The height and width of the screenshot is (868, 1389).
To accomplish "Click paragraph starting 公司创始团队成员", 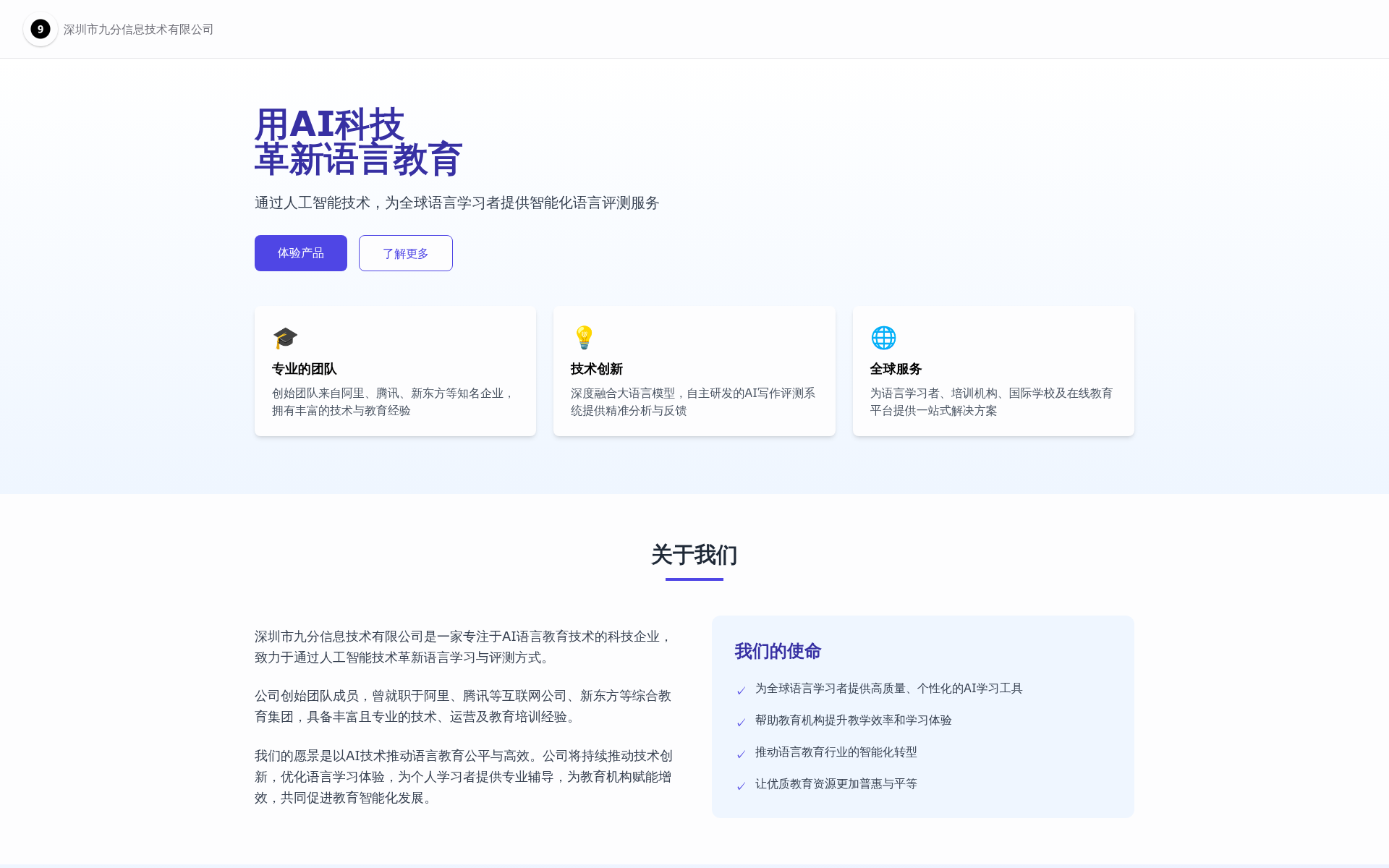I will click(464, 706).
